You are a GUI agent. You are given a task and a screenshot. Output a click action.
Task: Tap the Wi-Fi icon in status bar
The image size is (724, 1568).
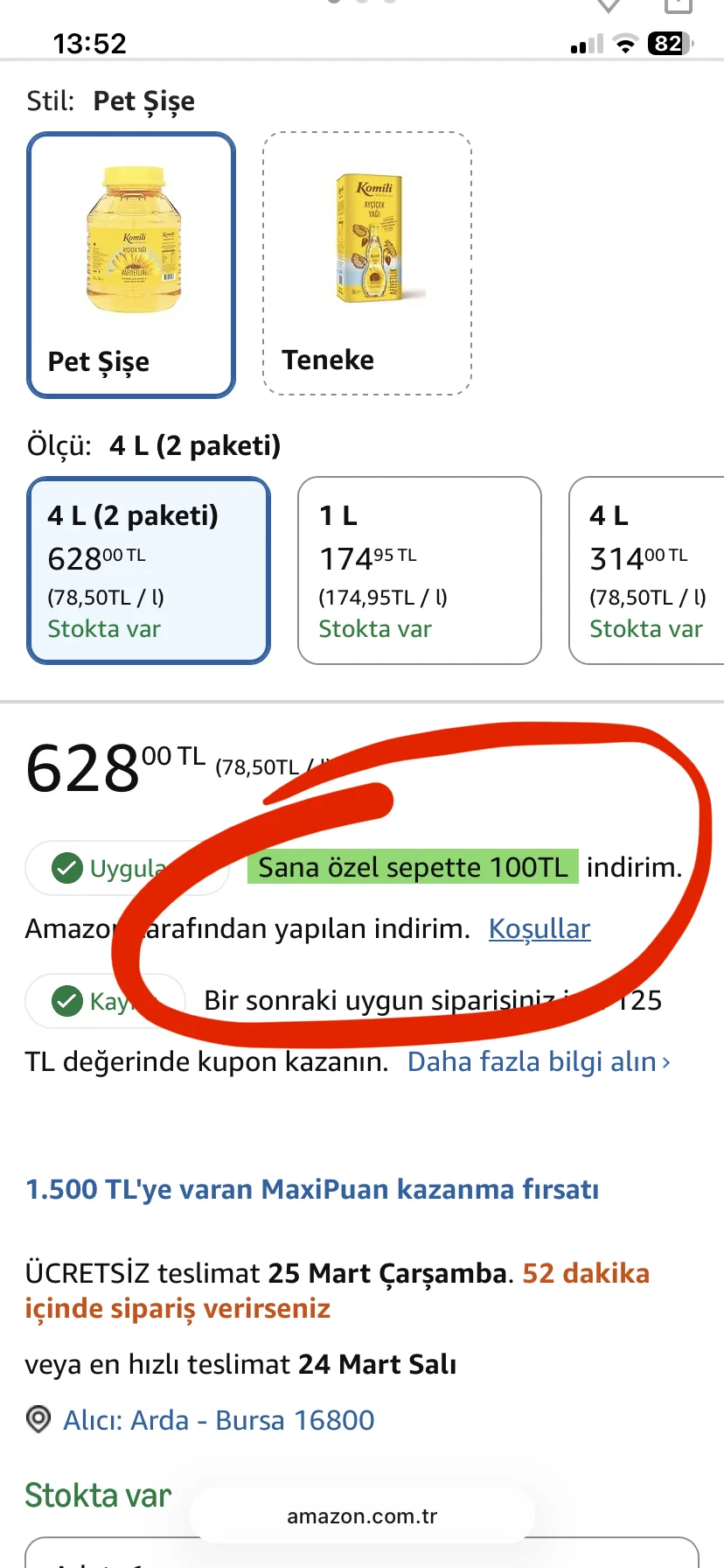tap(625, 44)
